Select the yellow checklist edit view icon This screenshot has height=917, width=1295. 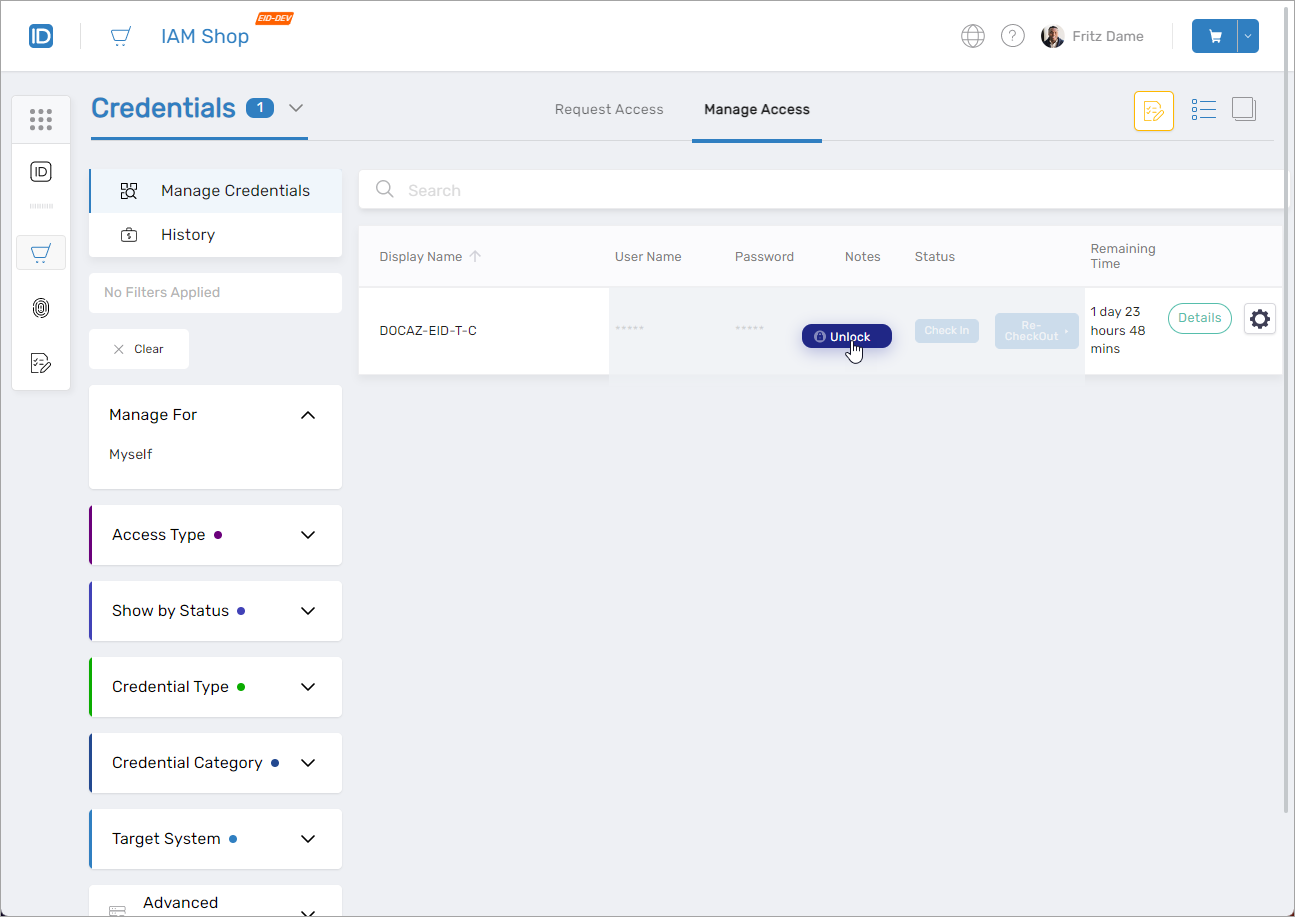click(x=1153, y=111)
